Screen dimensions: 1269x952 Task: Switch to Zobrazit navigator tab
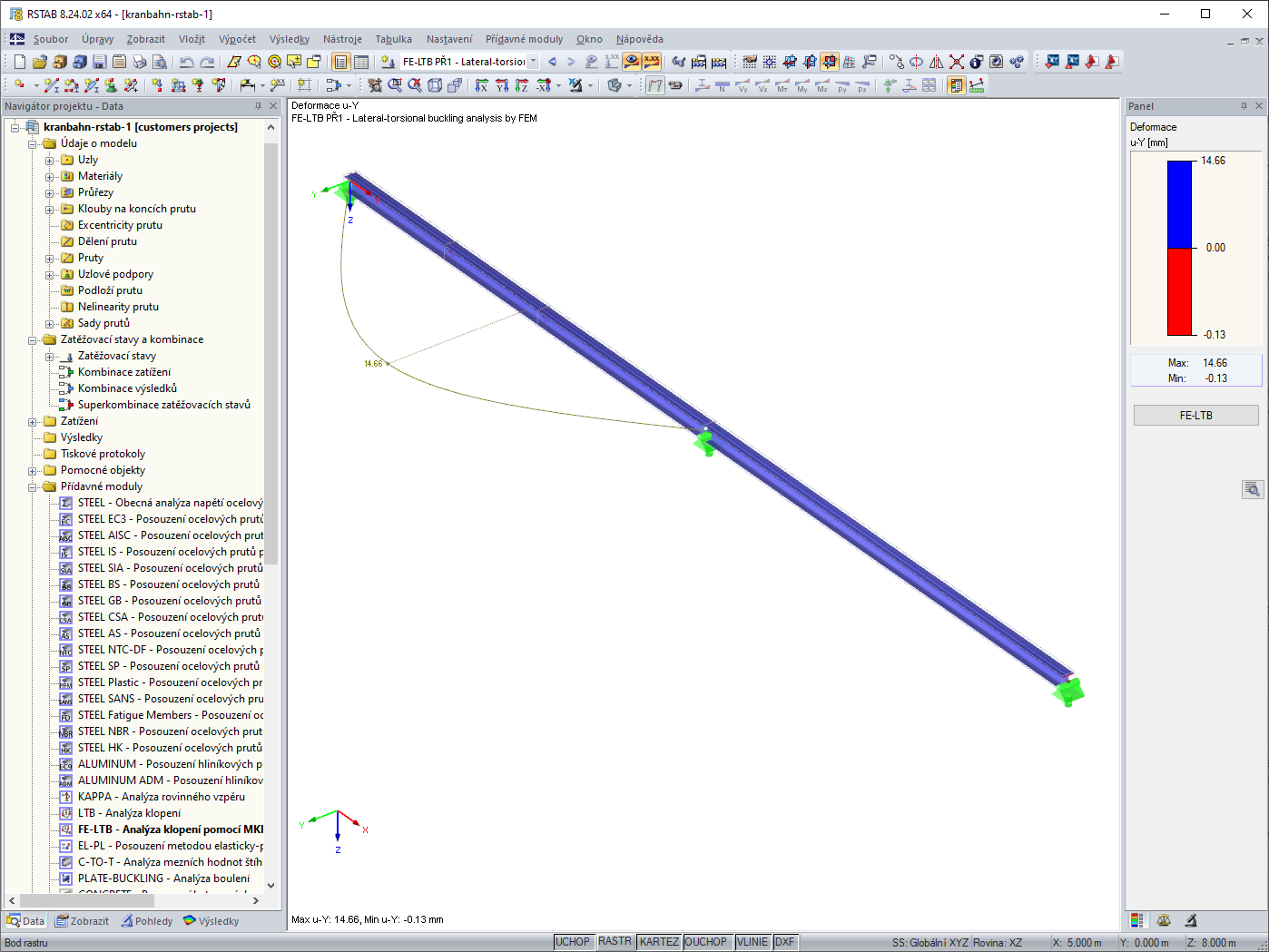click(x=82, y=921)
